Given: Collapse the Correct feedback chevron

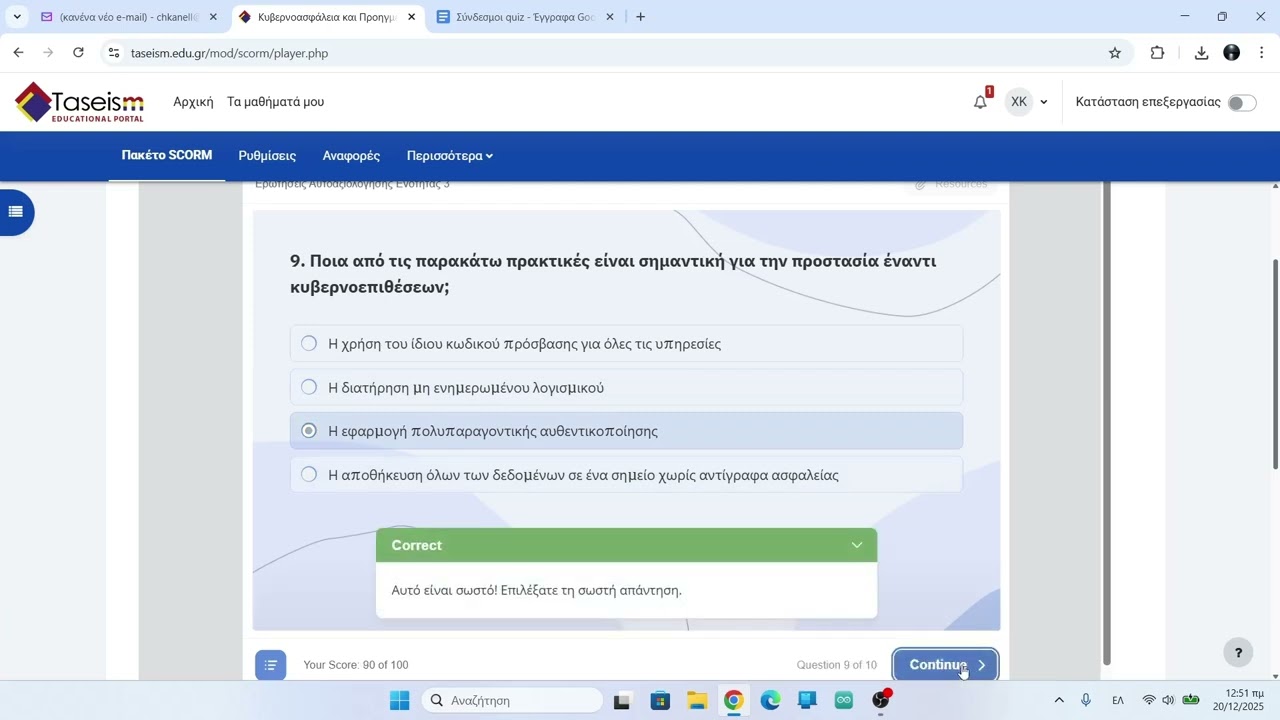Looking at the screenshot, I should click(857, 545).
